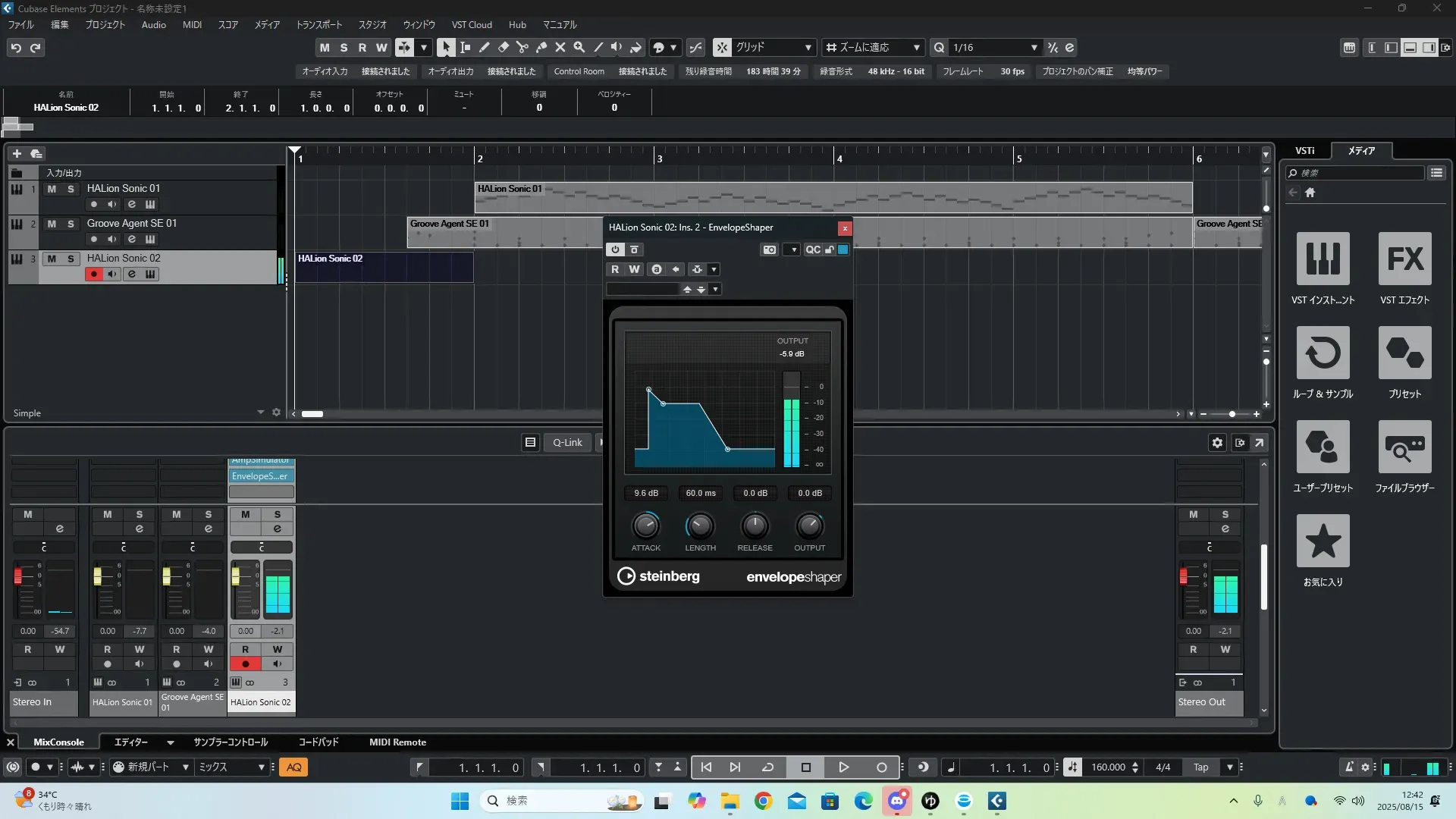Select the Scissors split tool
Image resolution: width=1456 pixels, height=819 pixels.
(522, 47)
